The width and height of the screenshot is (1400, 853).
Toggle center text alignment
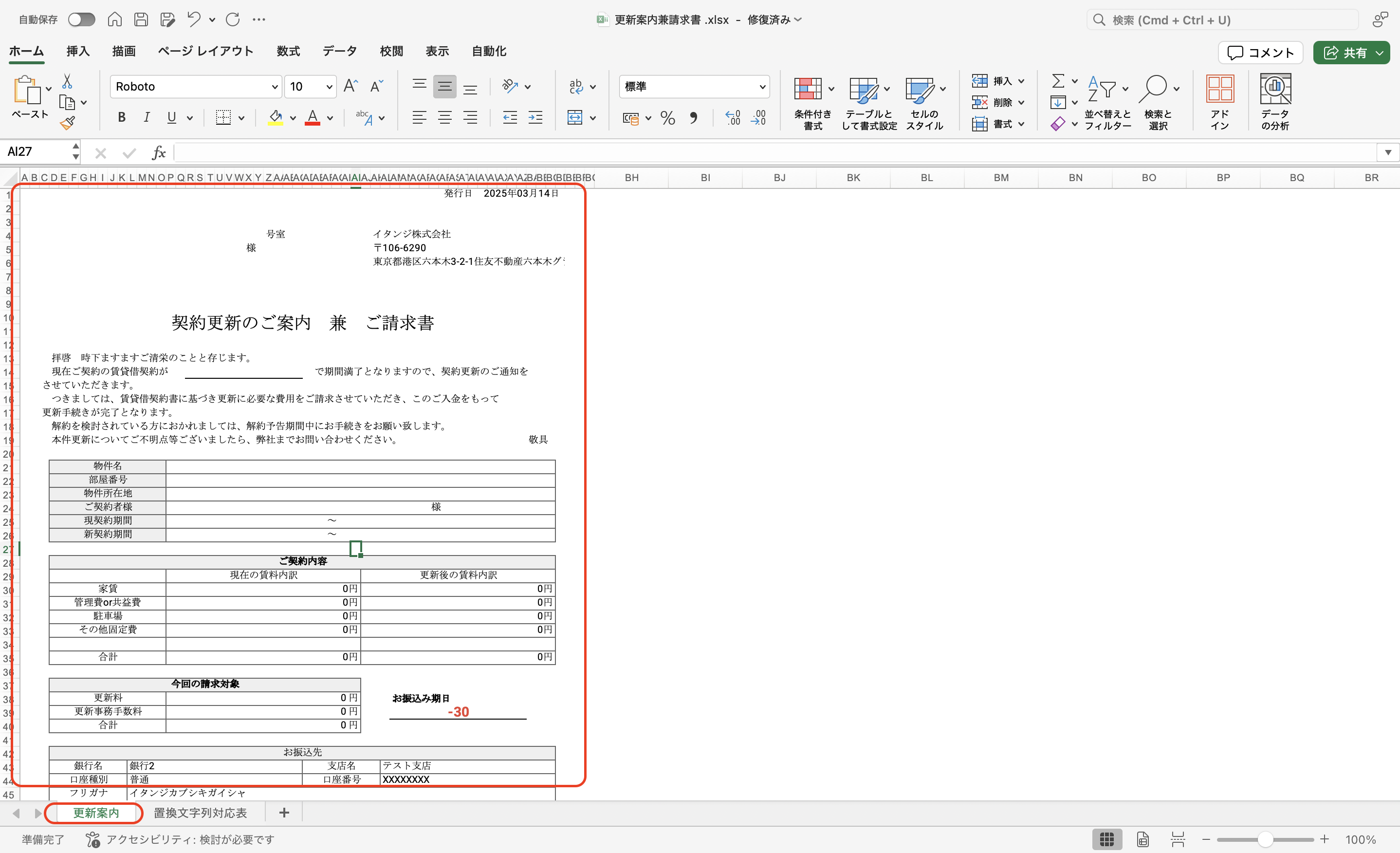[x=445, y=118]
